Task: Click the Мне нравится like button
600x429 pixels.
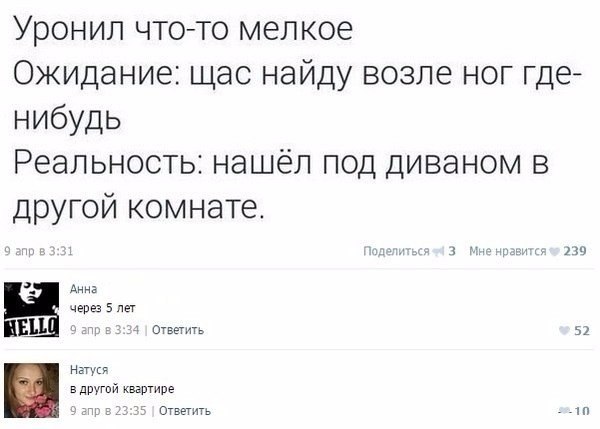Action: tap(508, 251)
